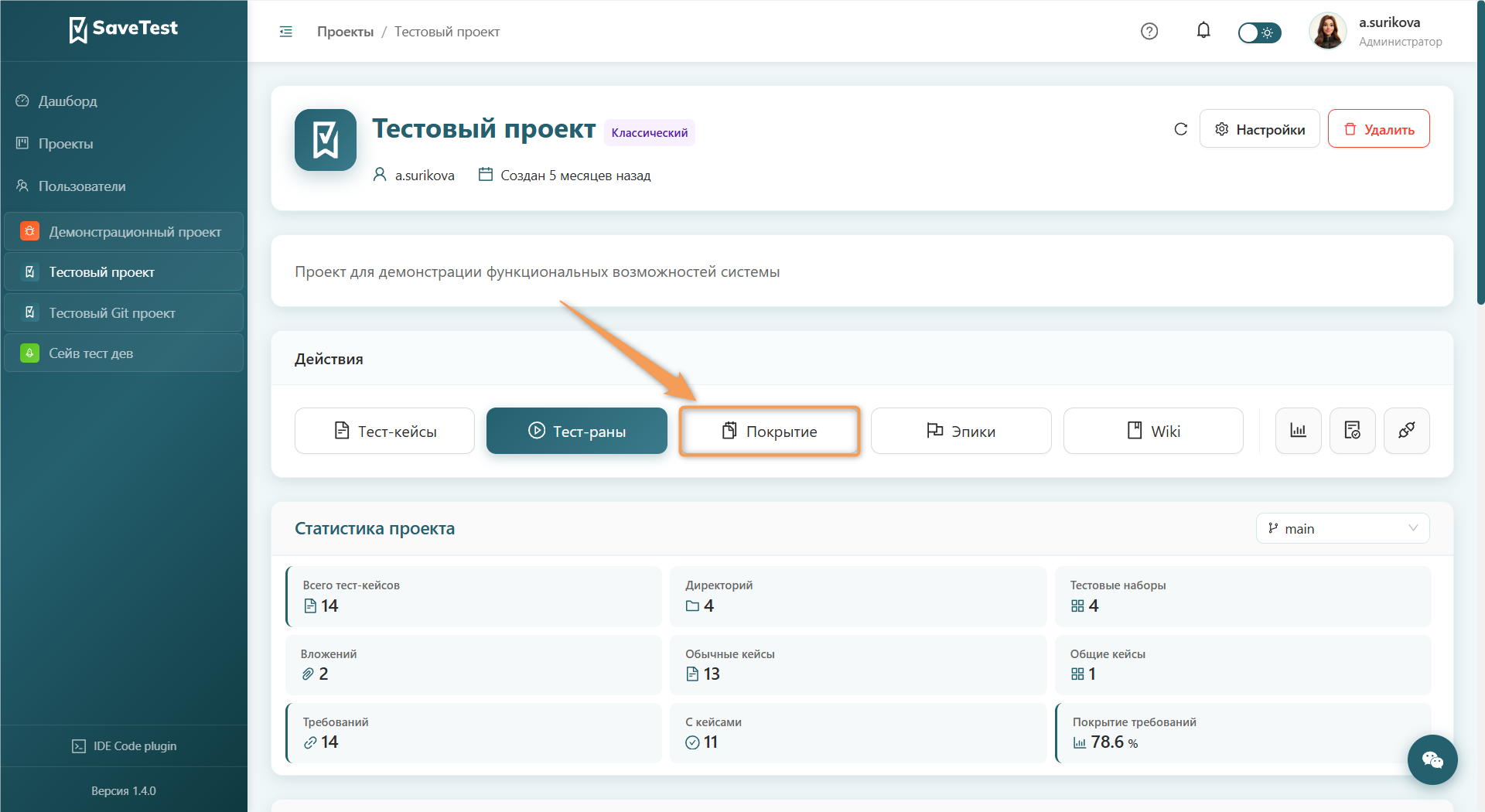Click the red Удалить button

pos(1378,129)
